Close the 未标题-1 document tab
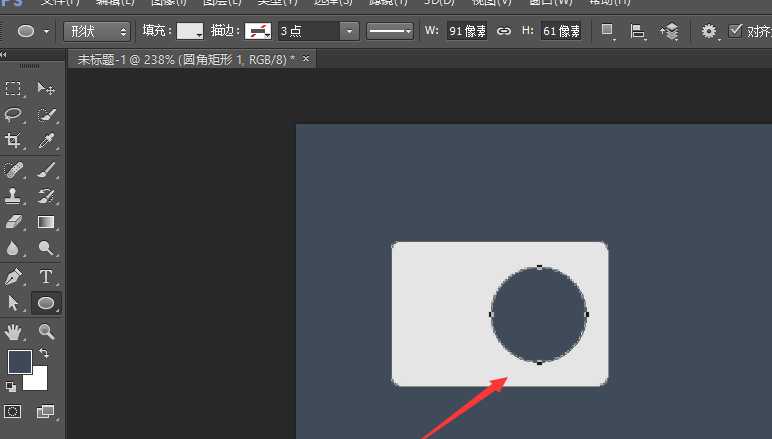This screenshot has height=439, width=772. [x=306, y=60]
